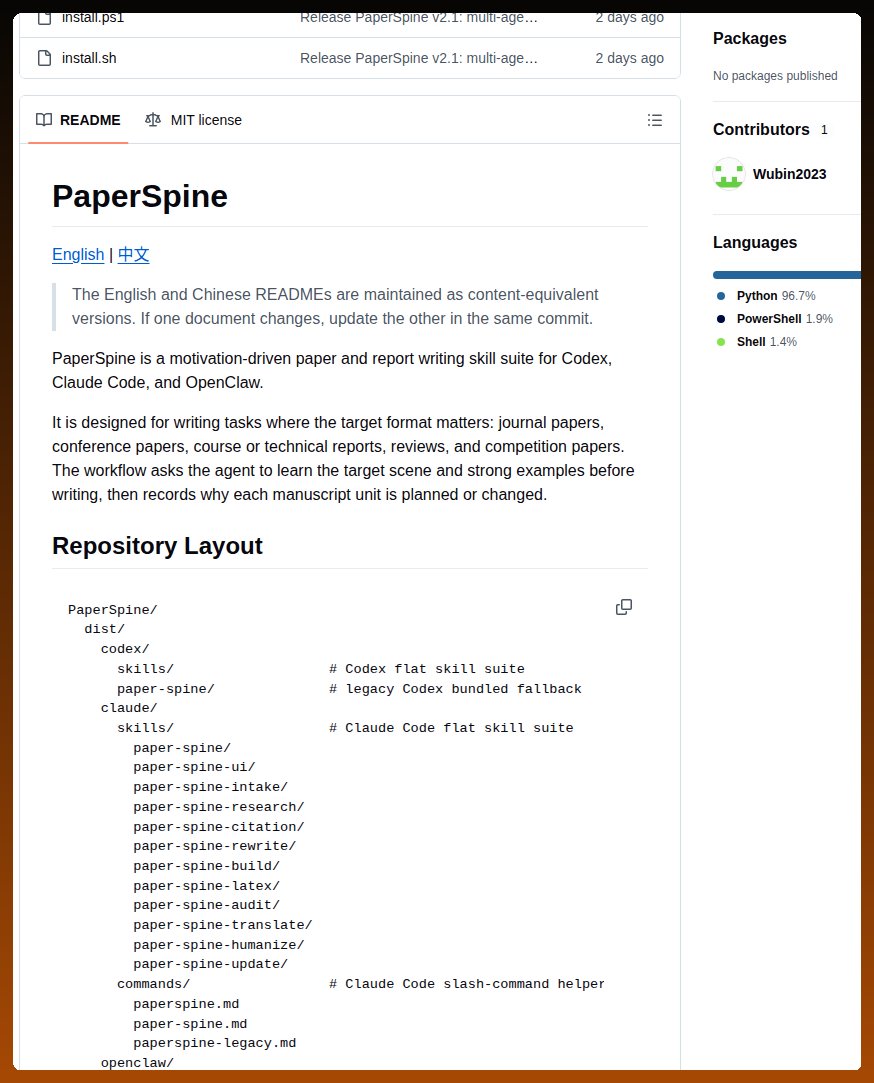Screen dimensions: 874x1083
Task: Click the Repository Layout heading
Action: tap(158, 546)
